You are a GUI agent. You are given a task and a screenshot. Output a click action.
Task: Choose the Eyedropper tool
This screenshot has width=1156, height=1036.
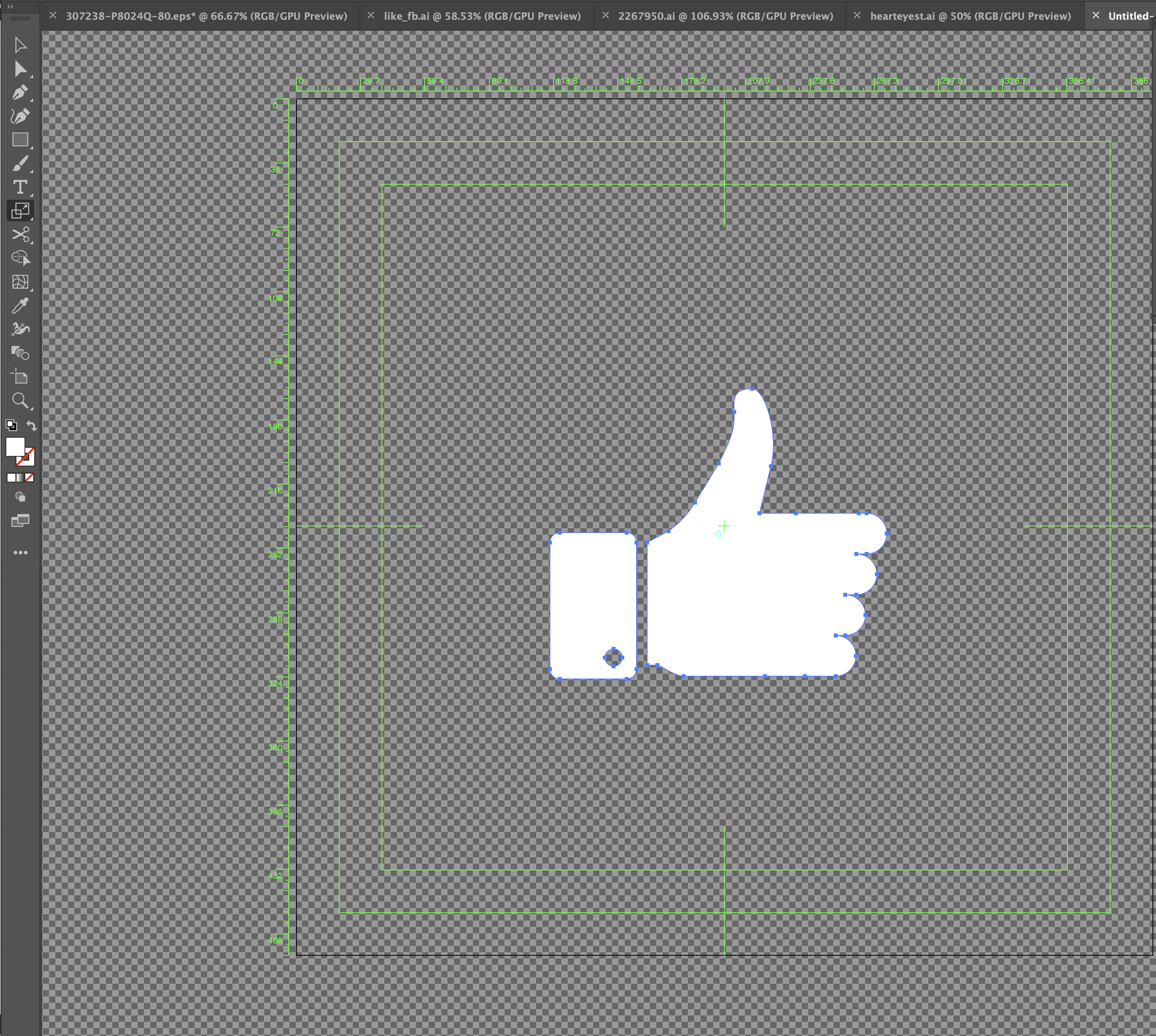(x=21, y=306)
